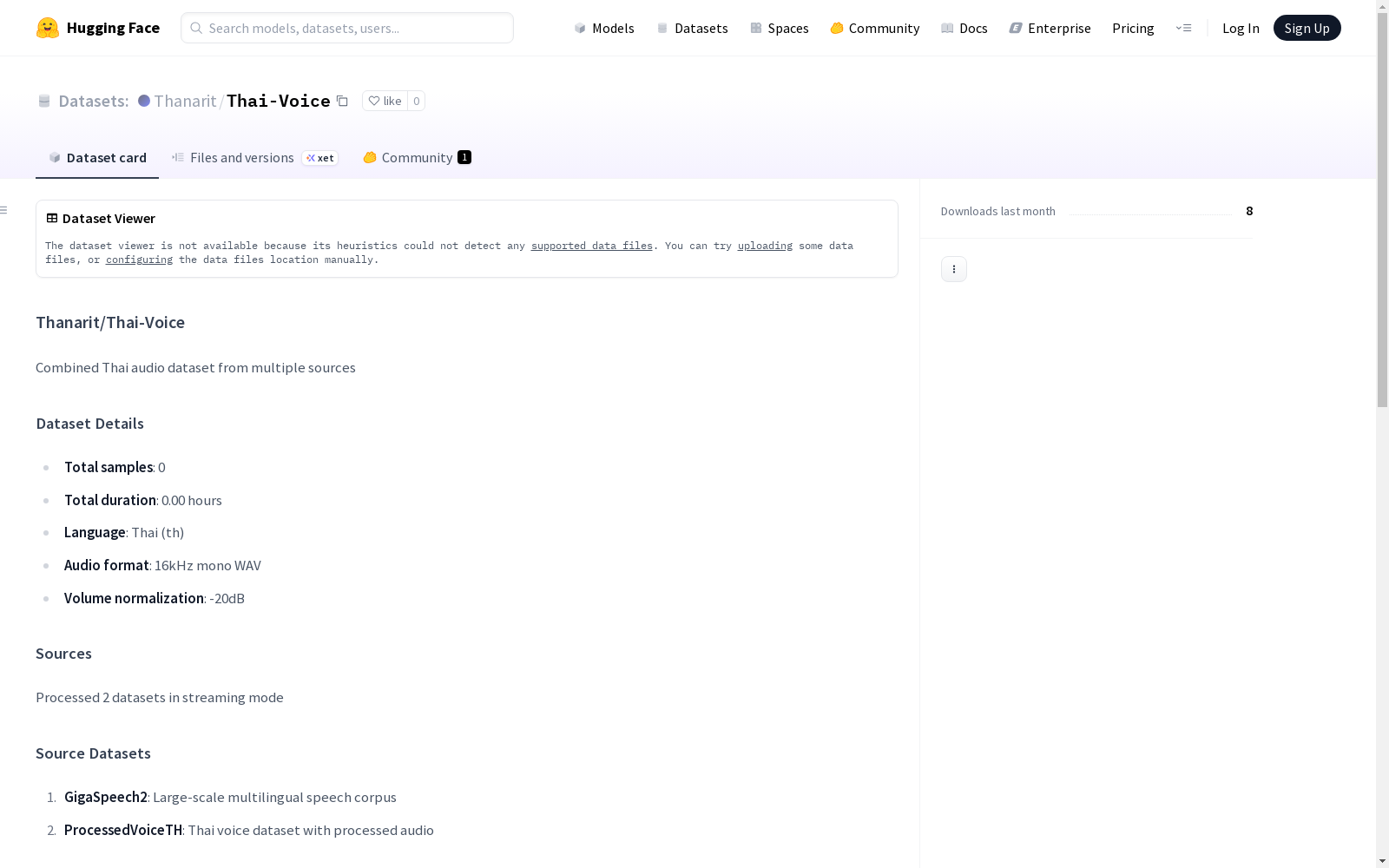The width and height of the screenshot is (1389, 868).
Task: Click the Language: Thai (th) entry
Action: coord(124,532)
